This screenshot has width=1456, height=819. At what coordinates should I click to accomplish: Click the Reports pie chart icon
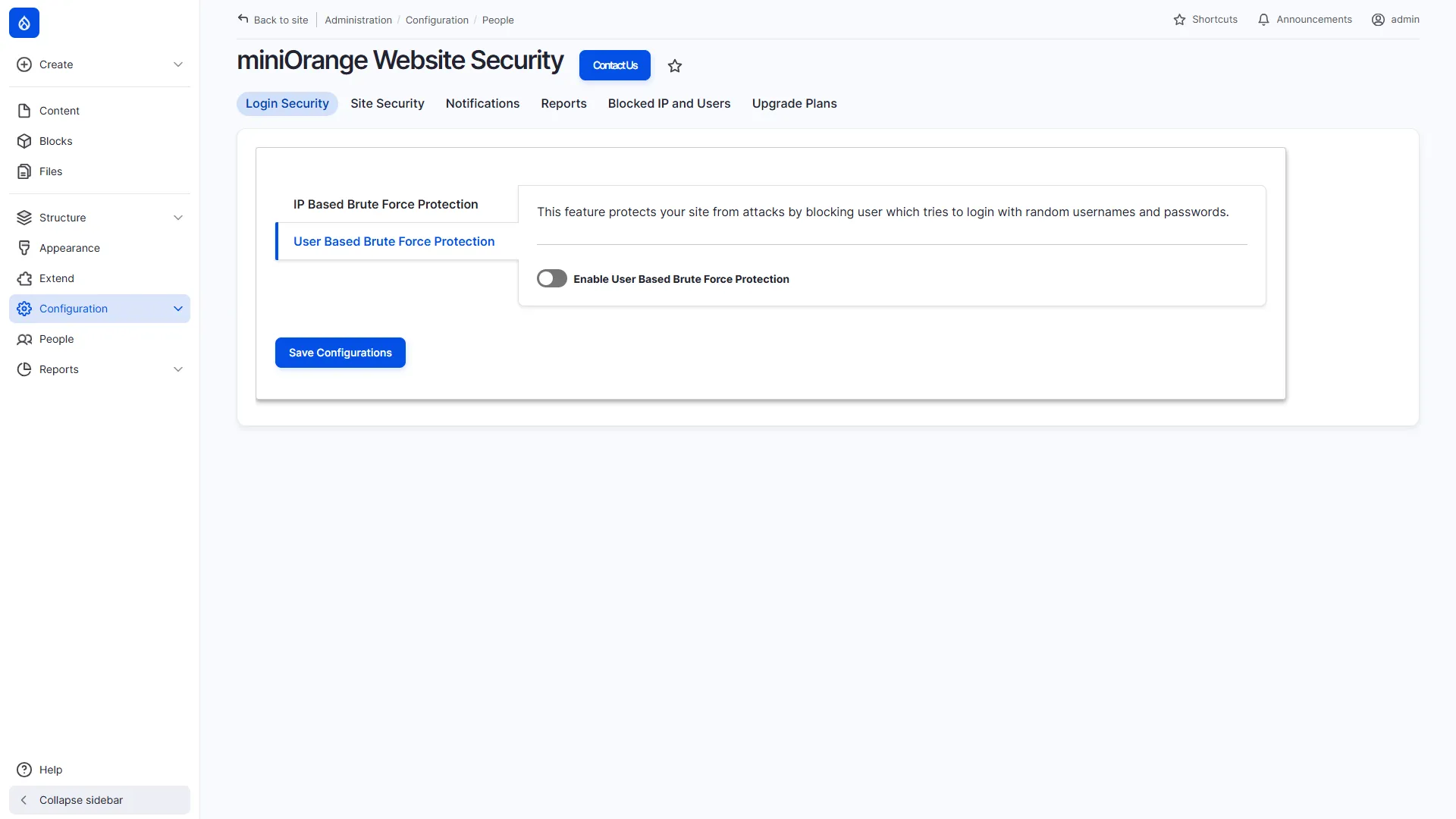[x=24, y=369]
